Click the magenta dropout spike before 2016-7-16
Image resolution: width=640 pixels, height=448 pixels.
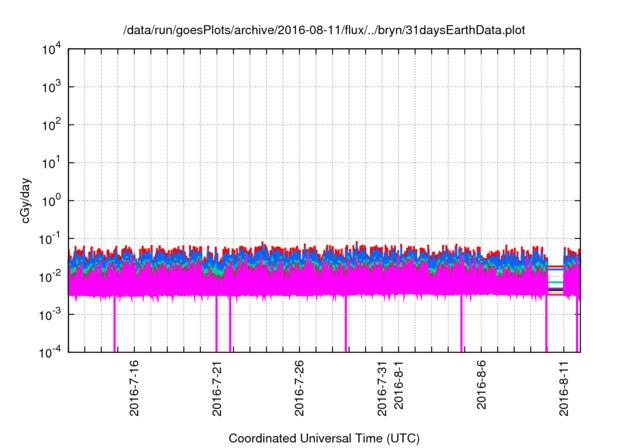tap(114, 325)
